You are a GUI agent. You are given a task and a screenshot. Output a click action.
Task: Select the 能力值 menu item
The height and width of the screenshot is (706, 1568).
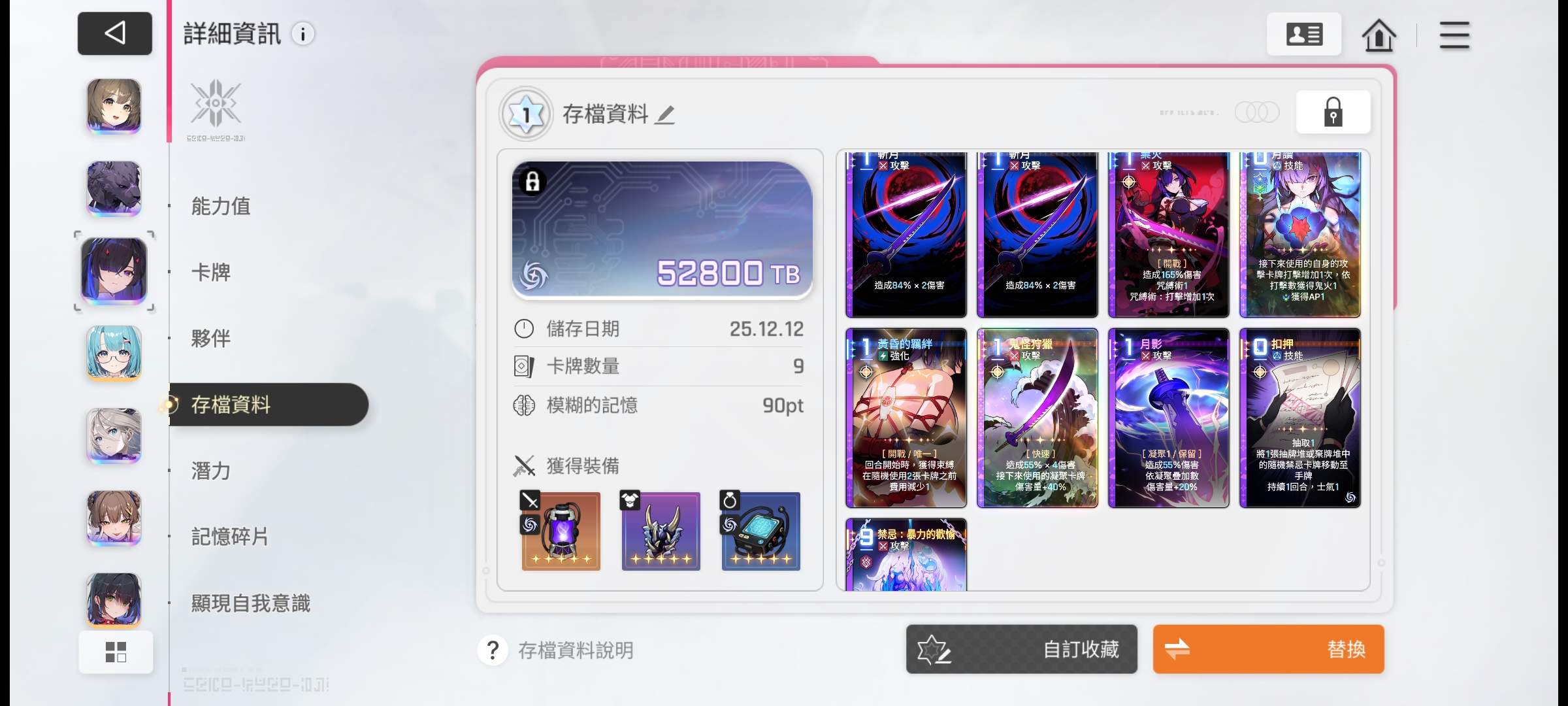pyautogui.click(x=221, y=206)
